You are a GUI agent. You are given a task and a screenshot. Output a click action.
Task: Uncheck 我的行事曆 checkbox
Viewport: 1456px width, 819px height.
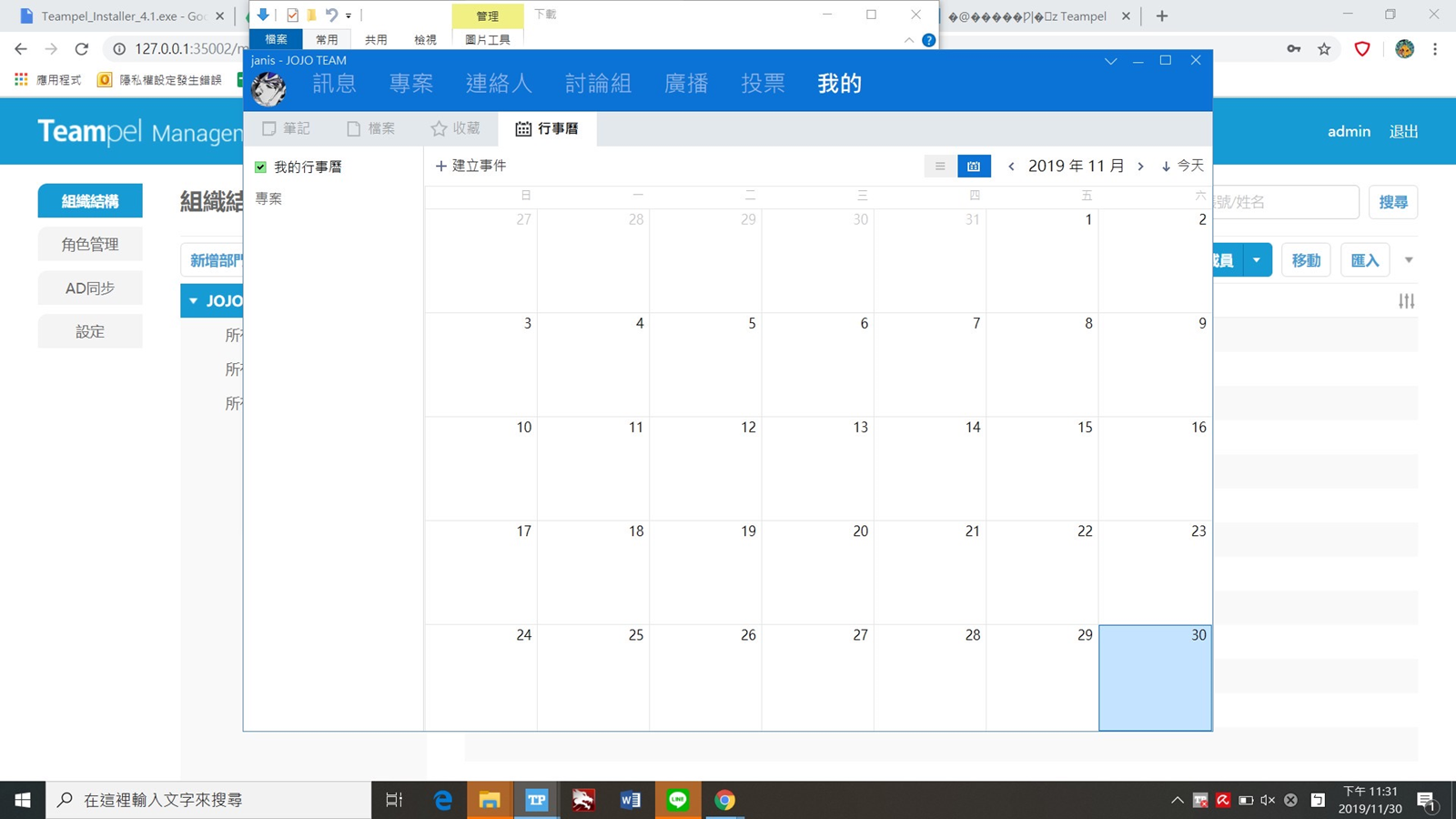pyautogui.click(x=261, y=167)
